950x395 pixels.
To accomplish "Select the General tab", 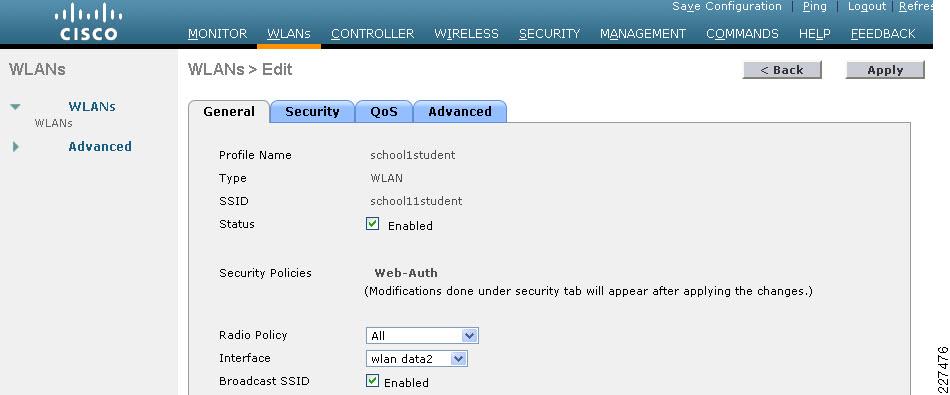I will click(x=229, y=112).
